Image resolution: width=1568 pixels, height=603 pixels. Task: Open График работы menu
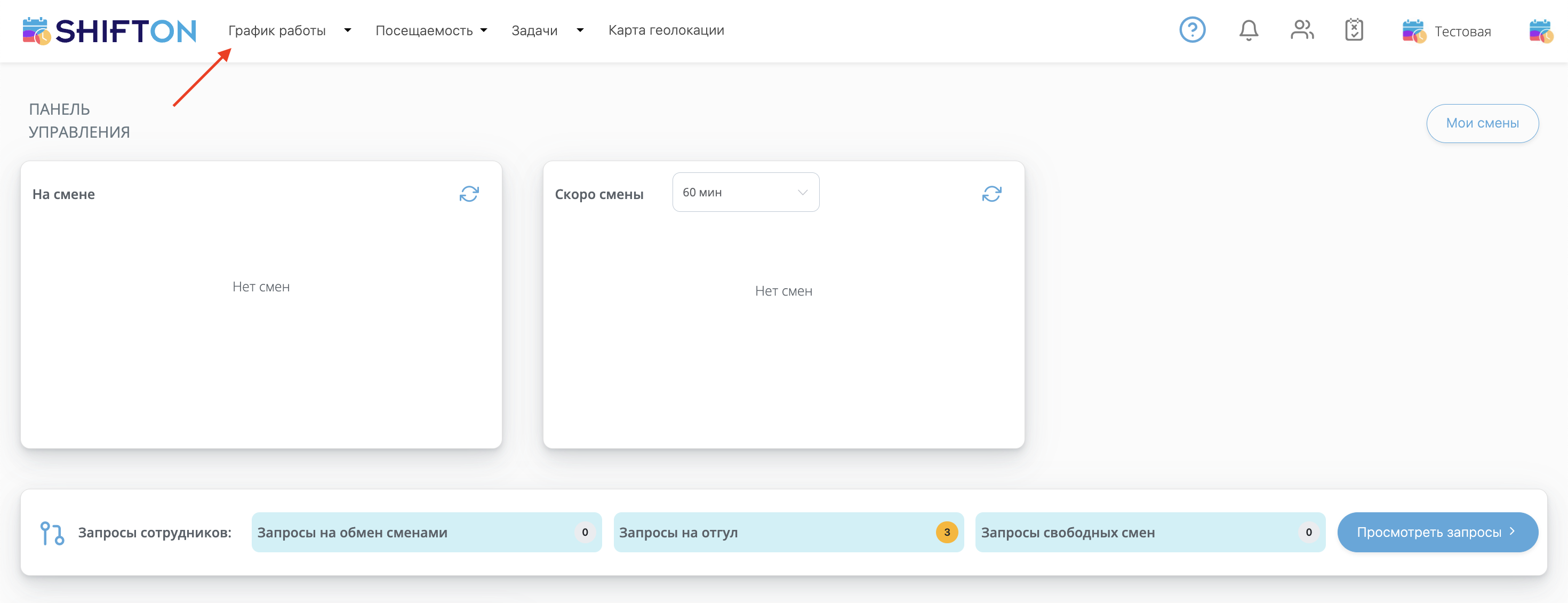[277, 30]
